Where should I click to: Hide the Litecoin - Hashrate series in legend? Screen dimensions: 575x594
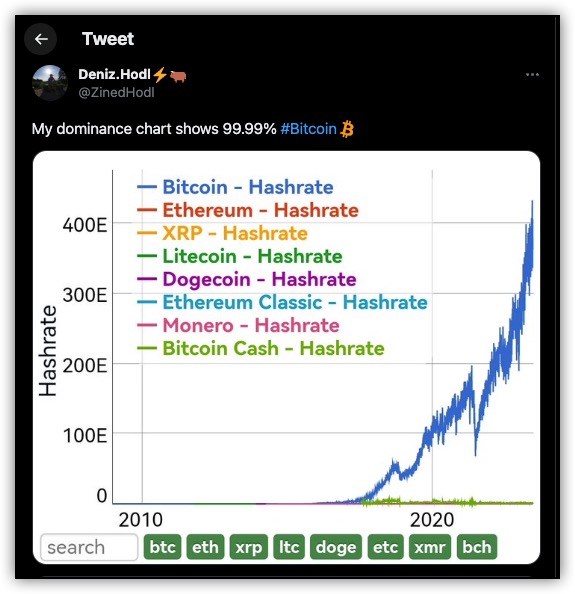(240, 256)
